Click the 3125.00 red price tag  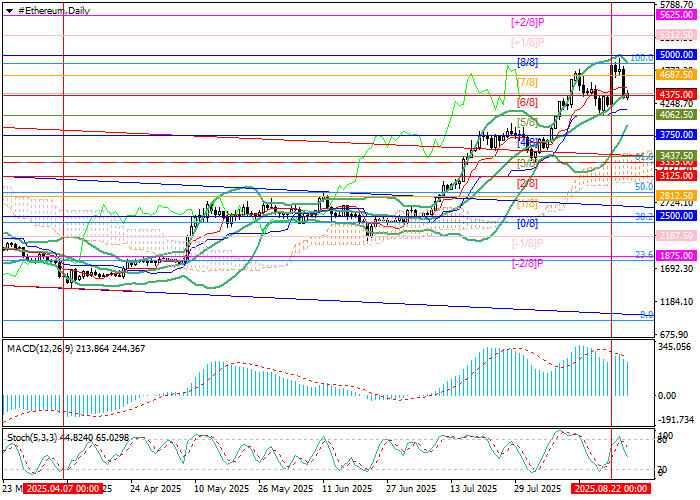click(x=676, y=176)
